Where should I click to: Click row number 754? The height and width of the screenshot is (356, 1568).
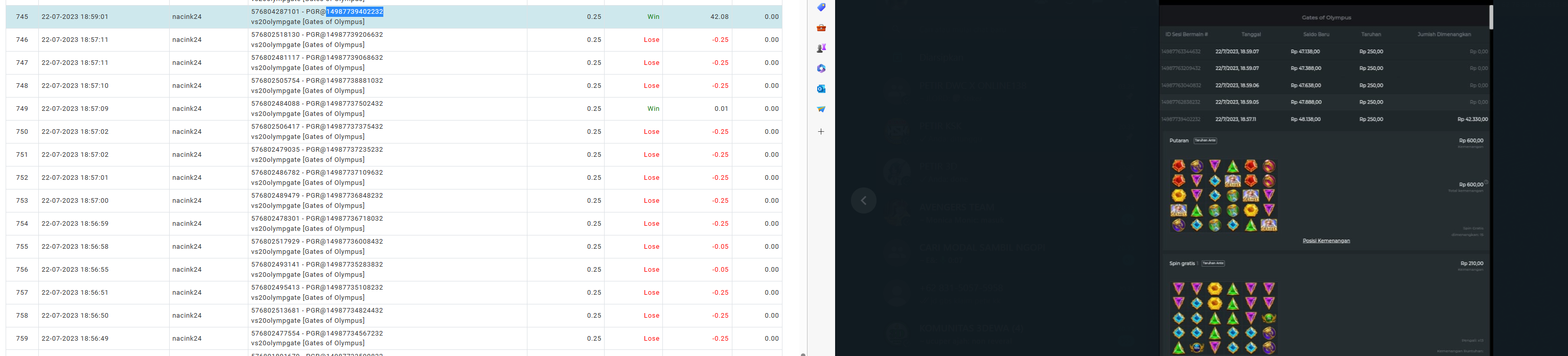click(x=22, y=223)
